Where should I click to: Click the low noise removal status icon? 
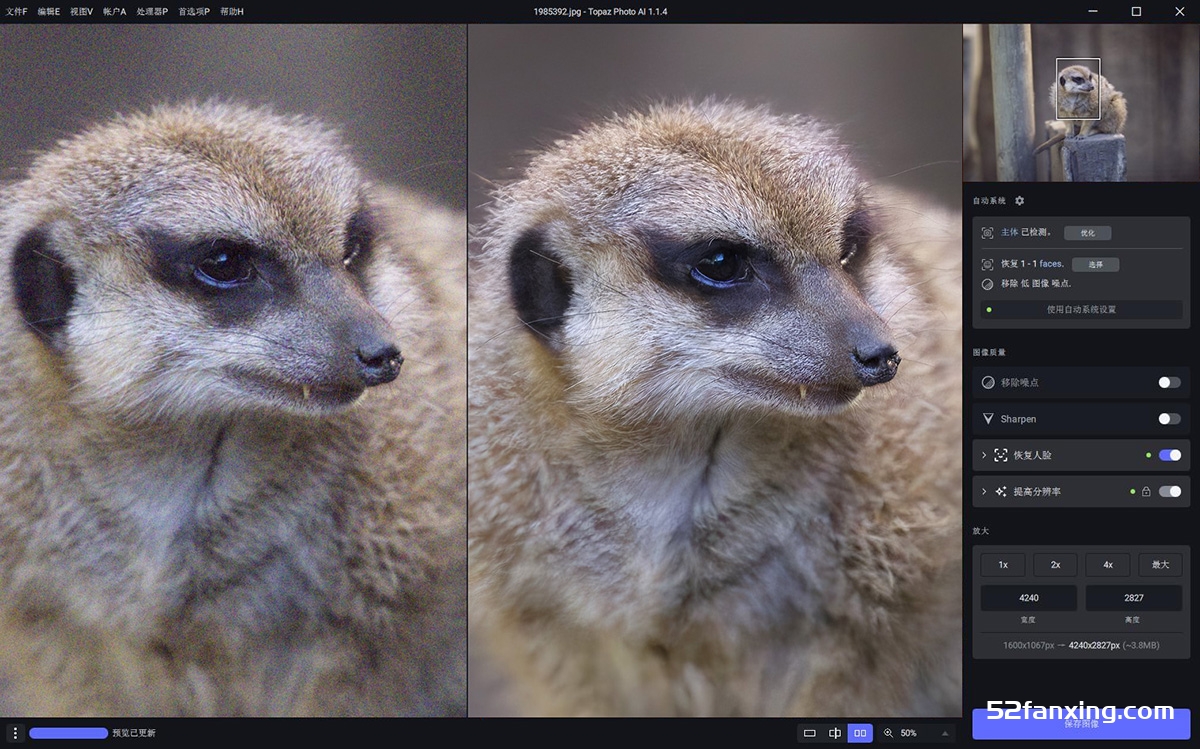click(x=987, y=284)
